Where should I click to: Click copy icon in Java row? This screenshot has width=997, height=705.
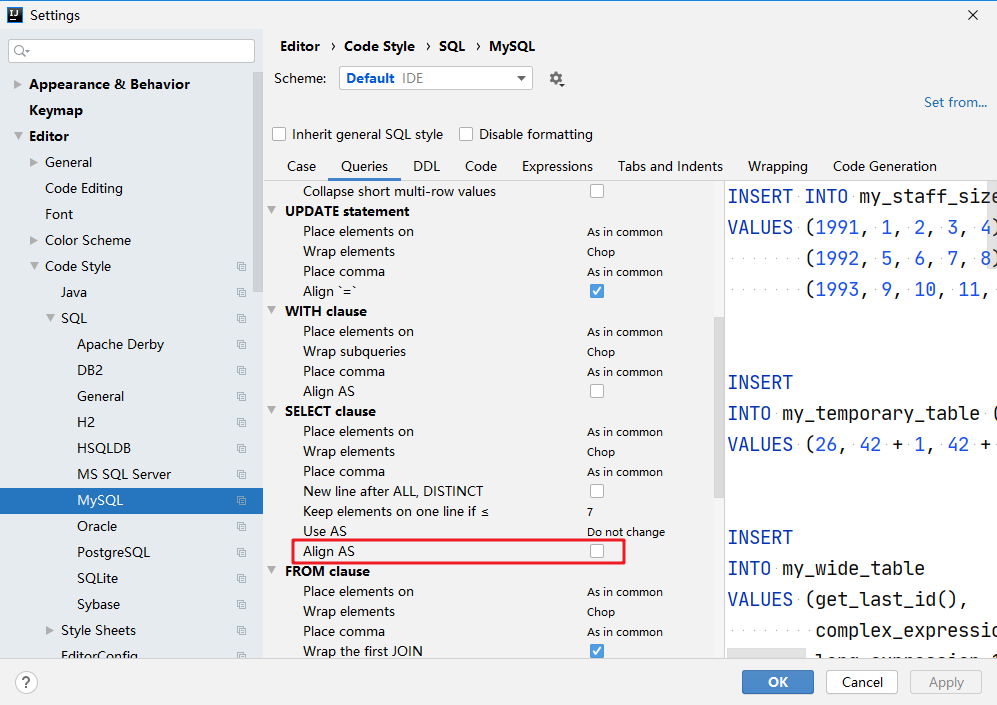(242, 292)
